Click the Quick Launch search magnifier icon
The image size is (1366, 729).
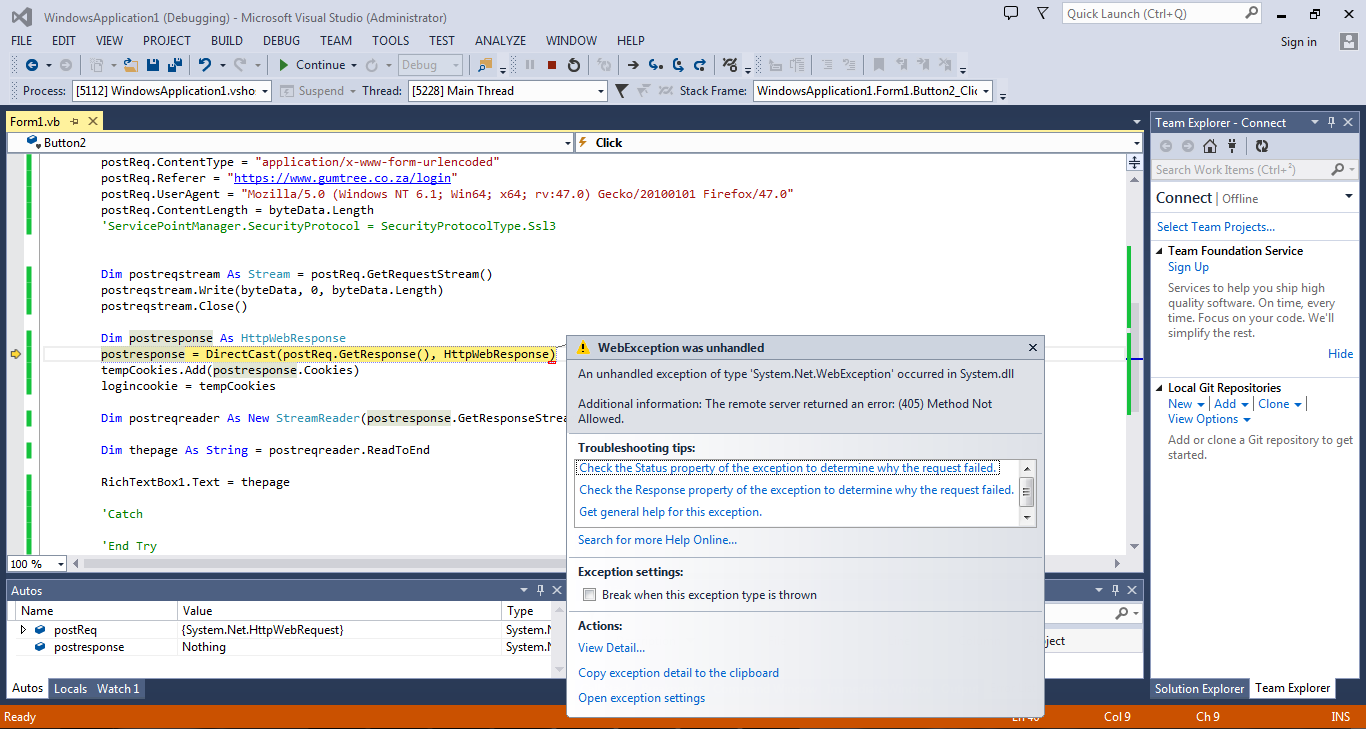pyautogui.click(x=1252, y=13)
